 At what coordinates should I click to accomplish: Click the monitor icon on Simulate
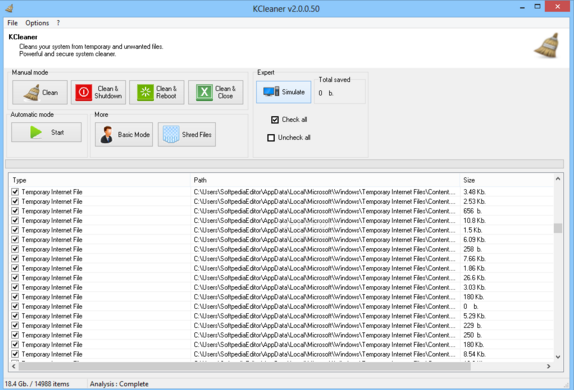pos(271,92)
